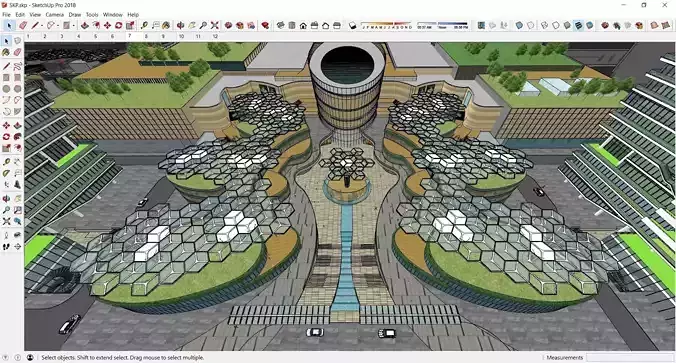Choose the 3D Text tool
The image size is (676, 363).
click(17, 185)
